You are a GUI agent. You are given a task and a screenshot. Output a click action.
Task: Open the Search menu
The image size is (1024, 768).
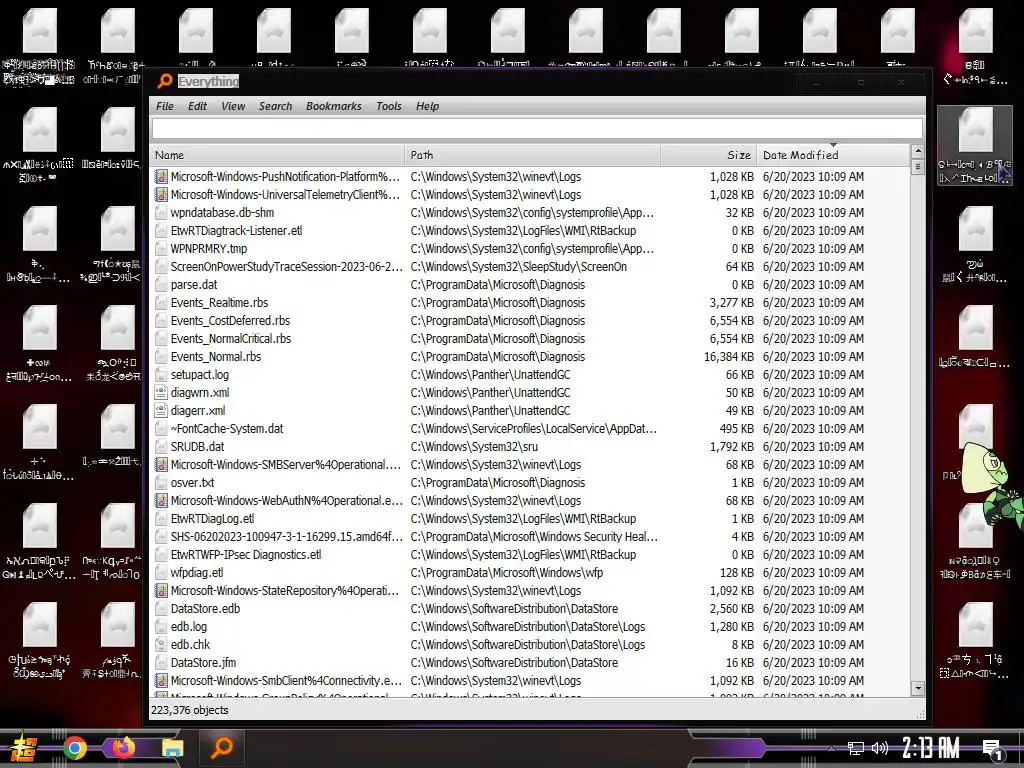pos(275,106)
